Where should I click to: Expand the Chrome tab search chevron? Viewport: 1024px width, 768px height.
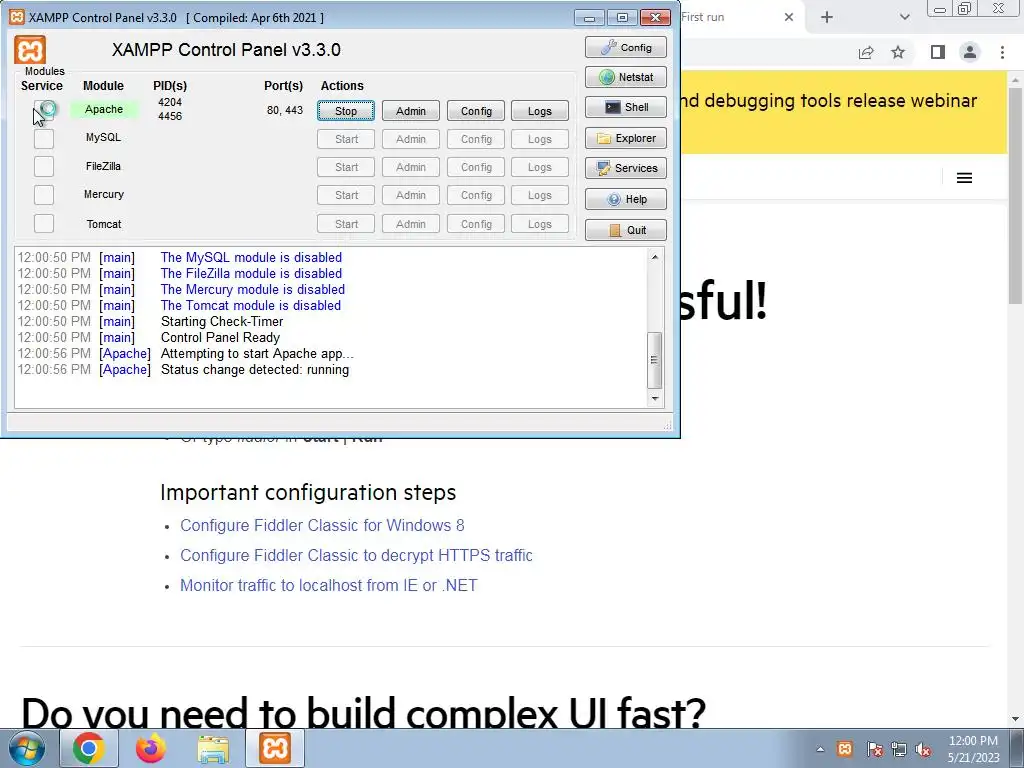click(x=904, y=17)
